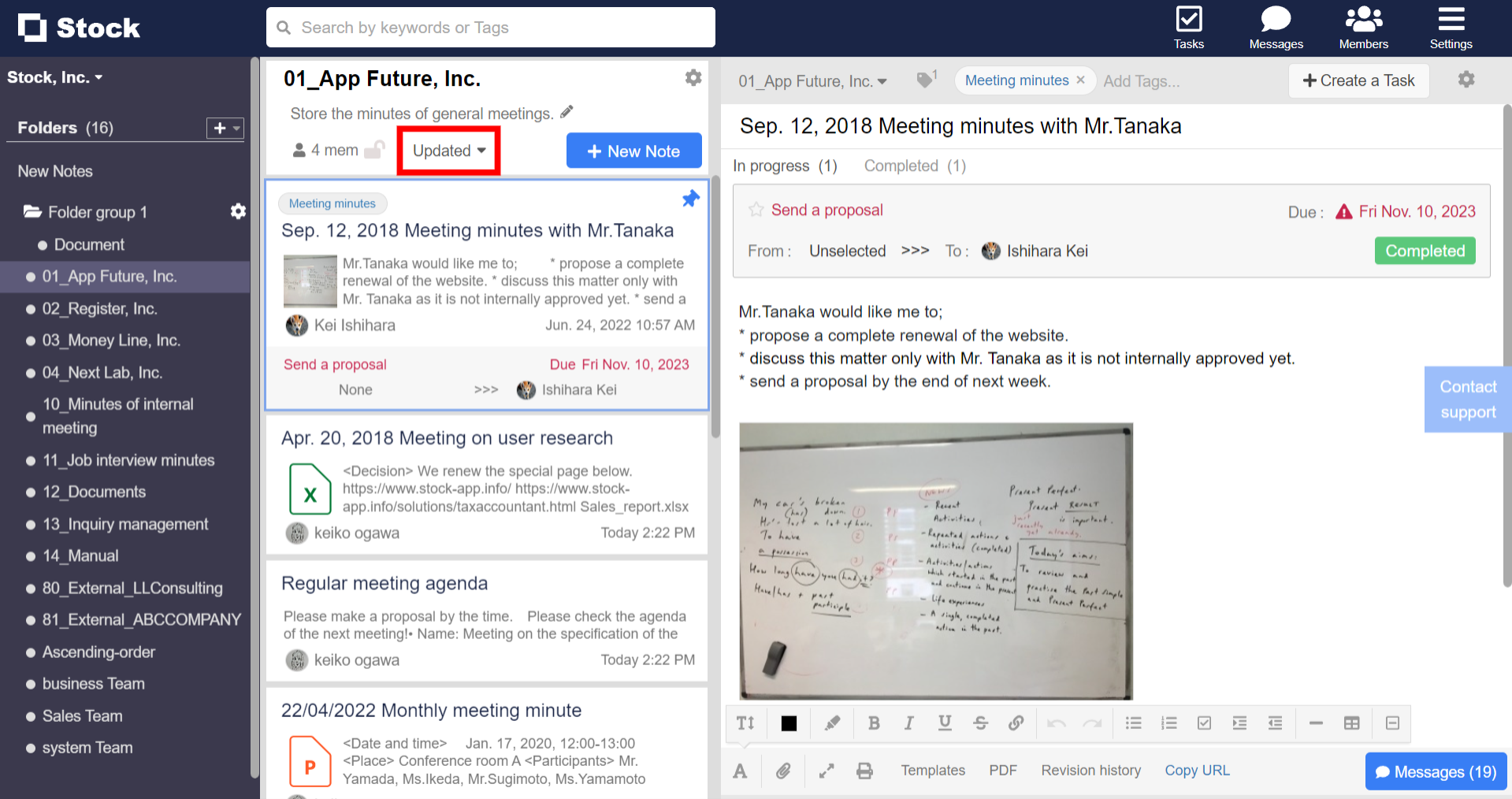
Task: Insert a checkbox list in editor
Action: [x=1204, y=723]
